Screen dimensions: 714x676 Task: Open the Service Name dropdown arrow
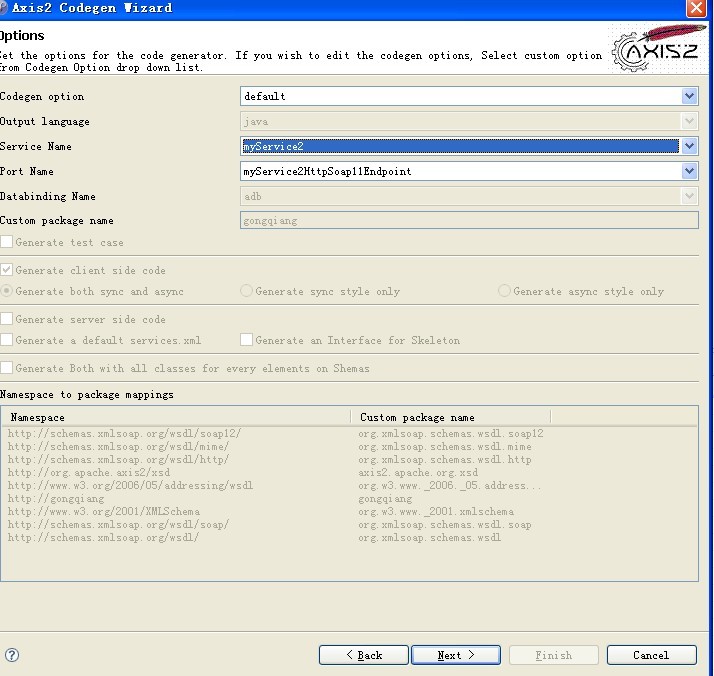pos(689,146)
